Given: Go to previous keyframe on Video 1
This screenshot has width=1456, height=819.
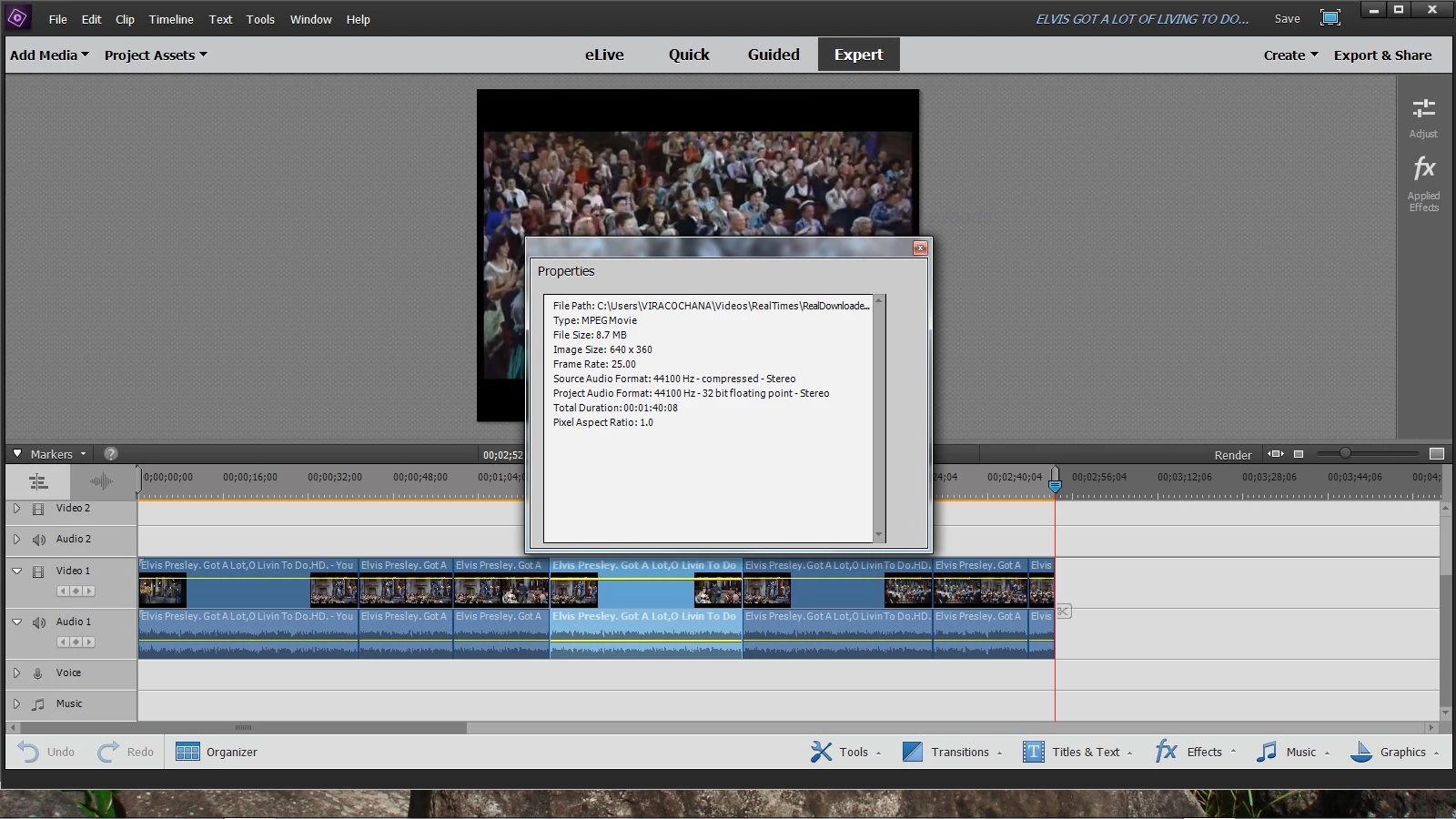Looking at the screenshot, I should (x=63, y=591).
